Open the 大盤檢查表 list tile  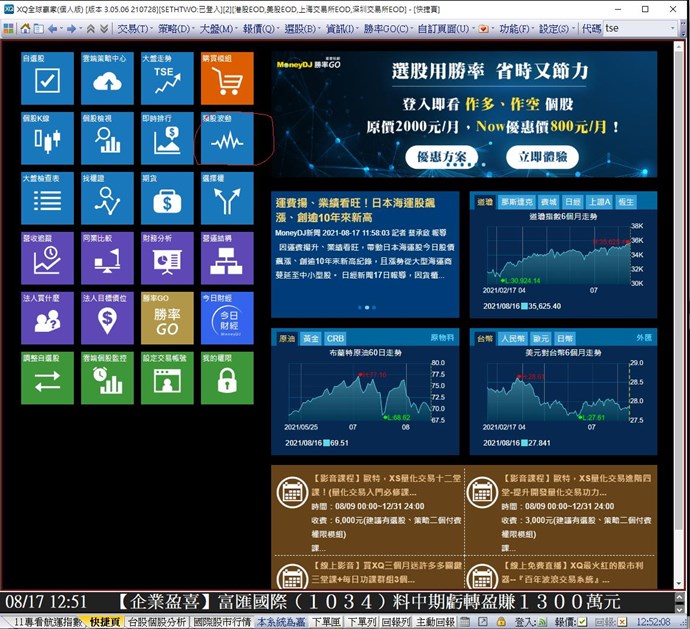47,198
